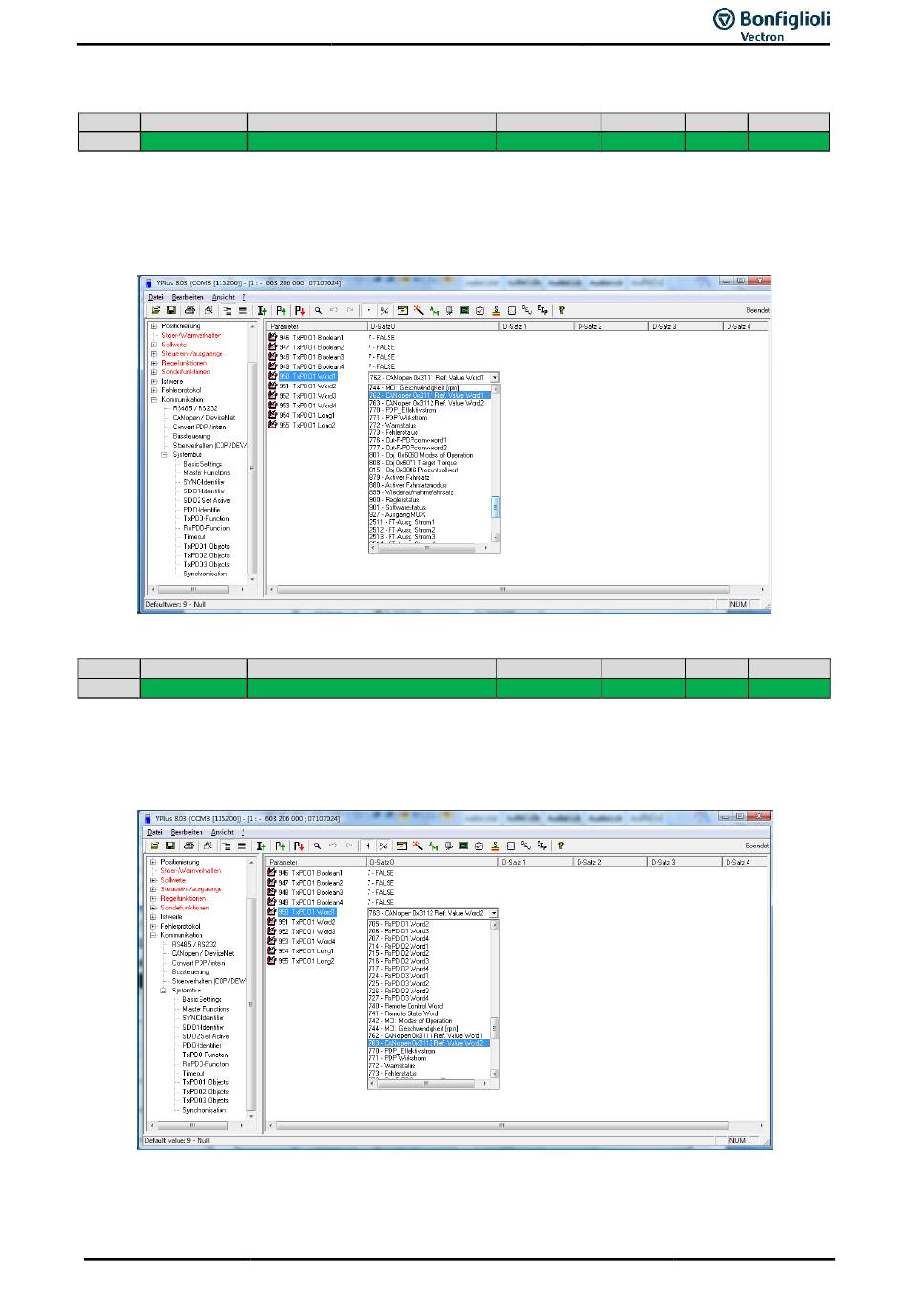The height and width of the screenshot is (1316, 907).
Task: Open Bearbeiten menu in lower VPlus window
Action: click(186, 832)
